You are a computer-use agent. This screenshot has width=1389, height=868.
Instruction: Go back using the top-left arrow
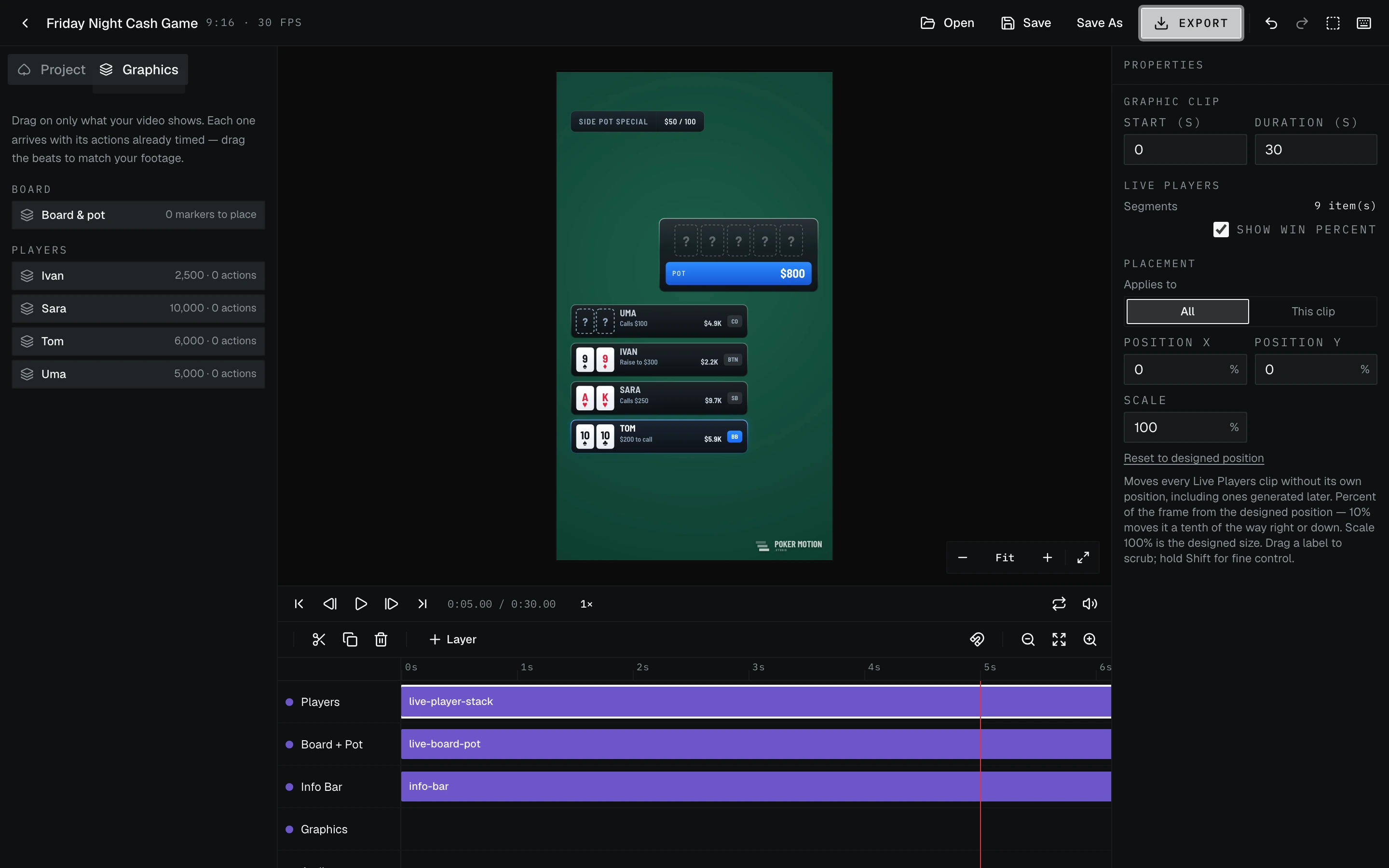click(25, 23)
